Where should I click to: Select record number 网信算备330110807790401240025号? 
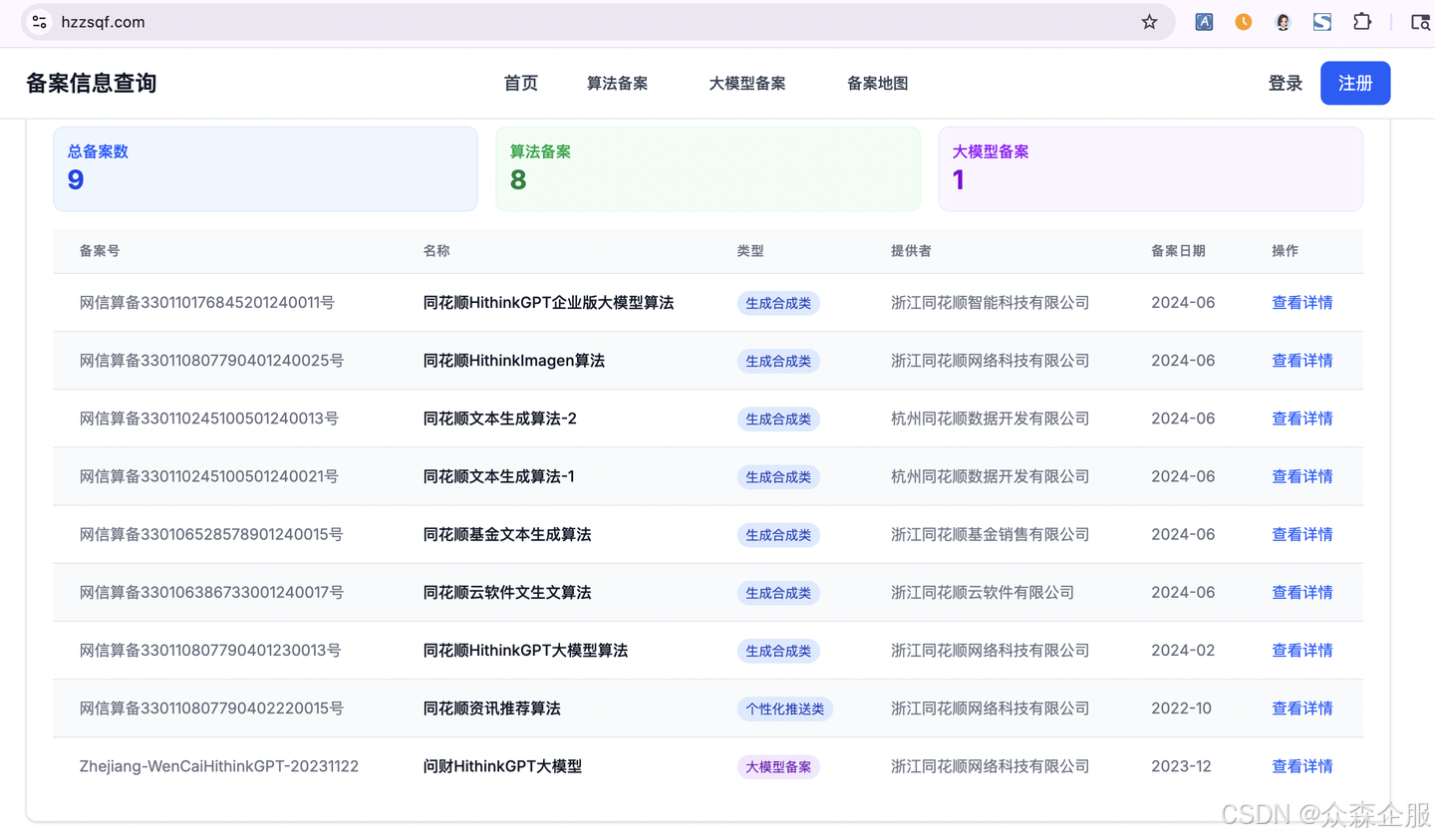(x=211, y=361)
